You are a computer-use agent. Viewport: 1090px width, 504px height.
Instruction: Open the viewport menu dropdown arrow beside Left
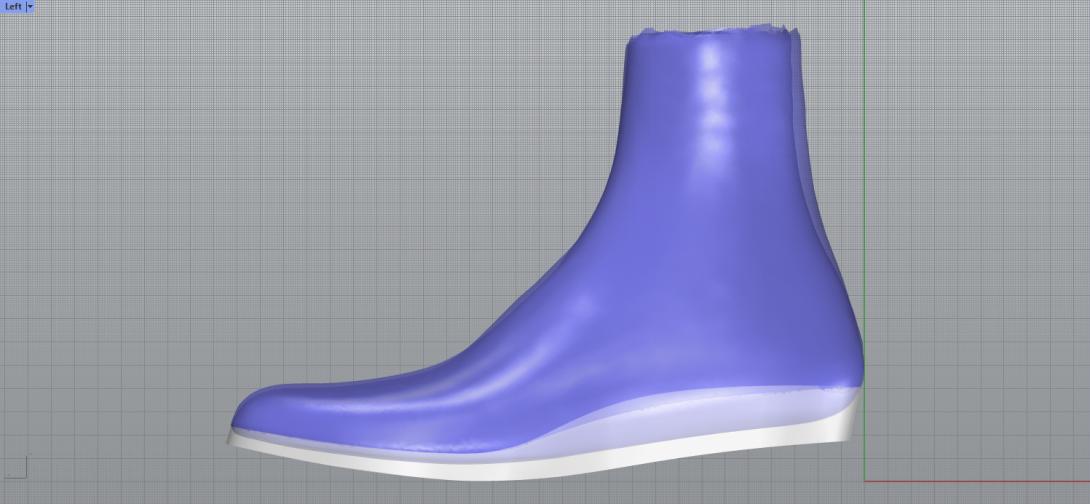pyautogui.click(x=30, y=6)
